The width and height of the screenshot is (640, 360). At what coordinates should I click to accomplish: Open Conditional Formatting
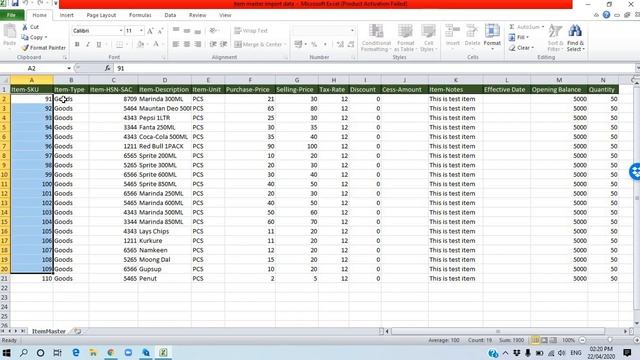click(376, 38)
